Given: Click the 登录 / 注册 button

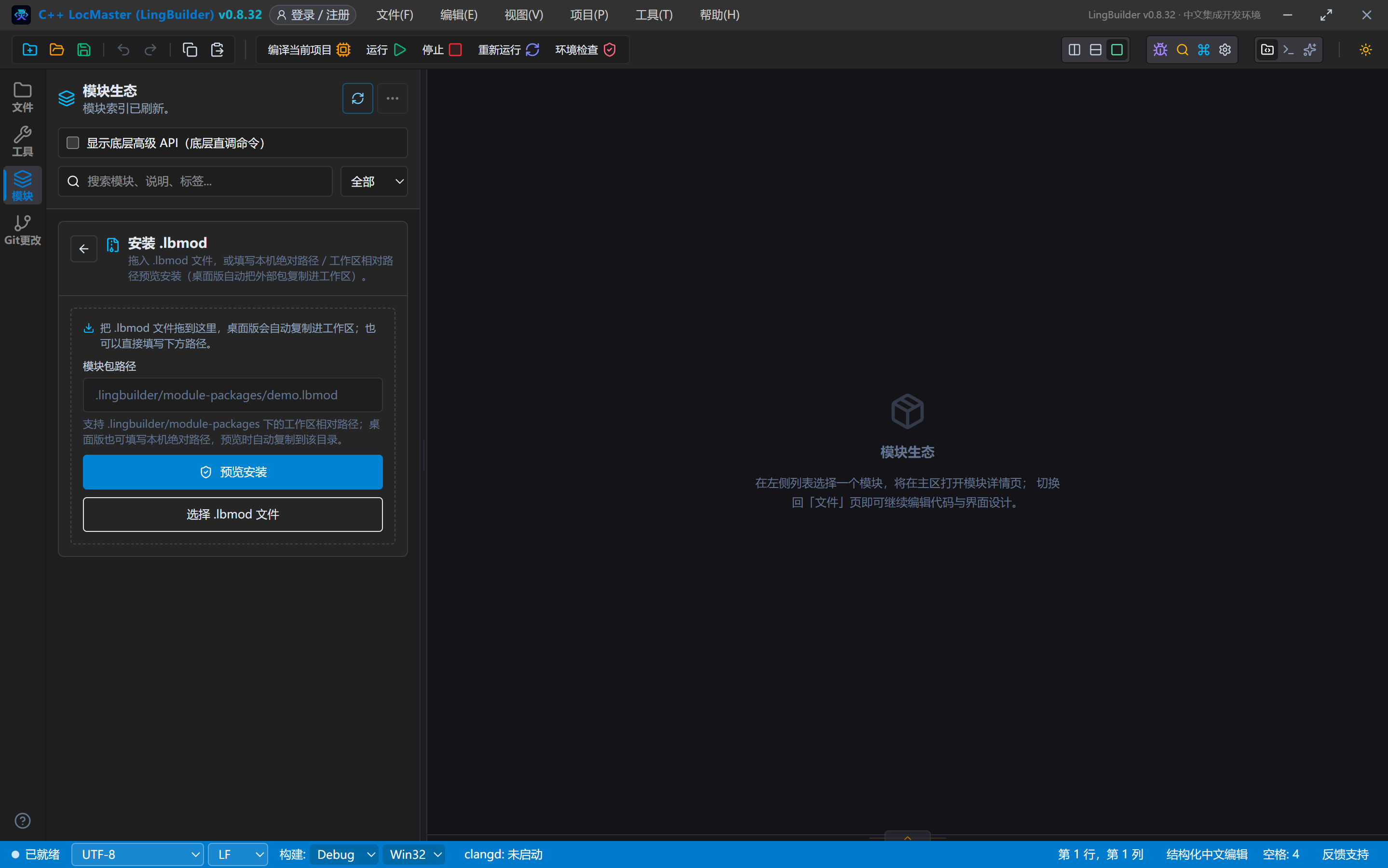Looking at the screenshot, I should point(313,15).
